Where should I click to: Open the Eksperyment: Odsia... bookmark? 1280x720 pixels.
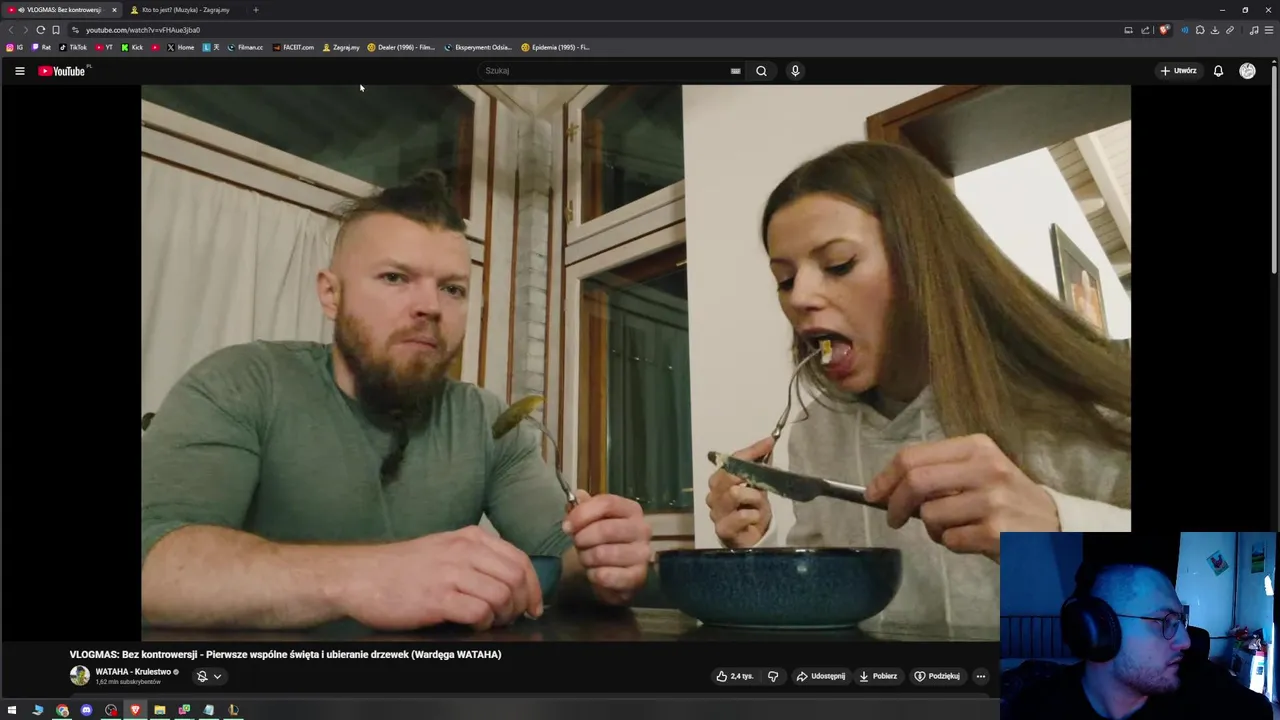click(x=478, y=47)
